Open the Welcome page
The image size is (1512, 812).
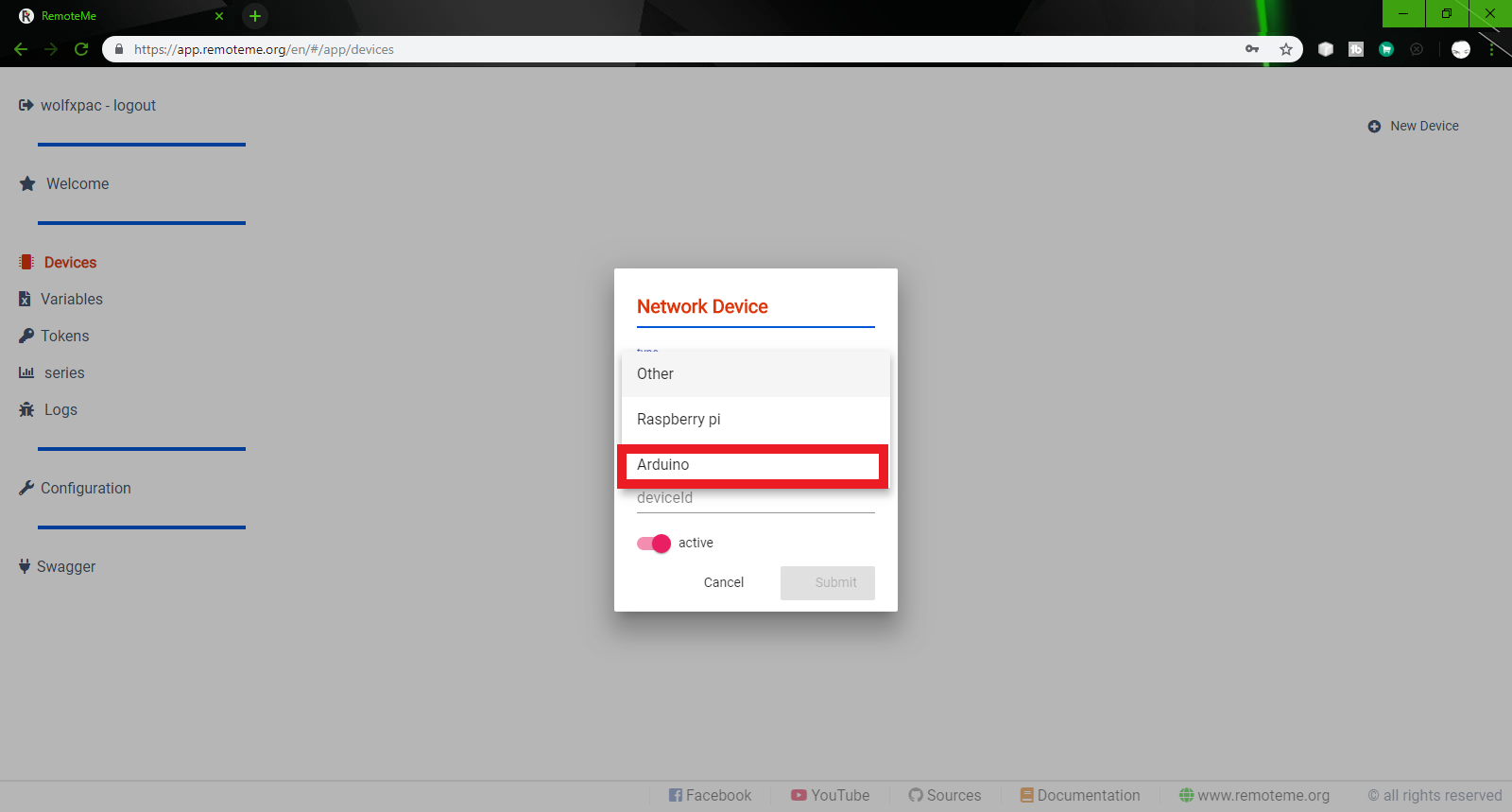(77, 183)
